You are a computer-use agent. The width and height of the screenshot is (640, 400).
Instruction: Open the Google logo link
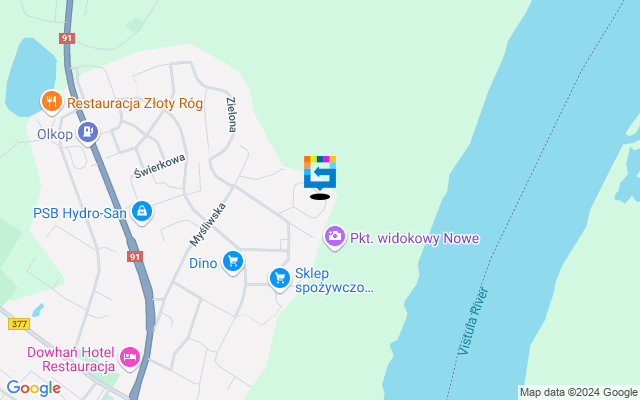34,388
